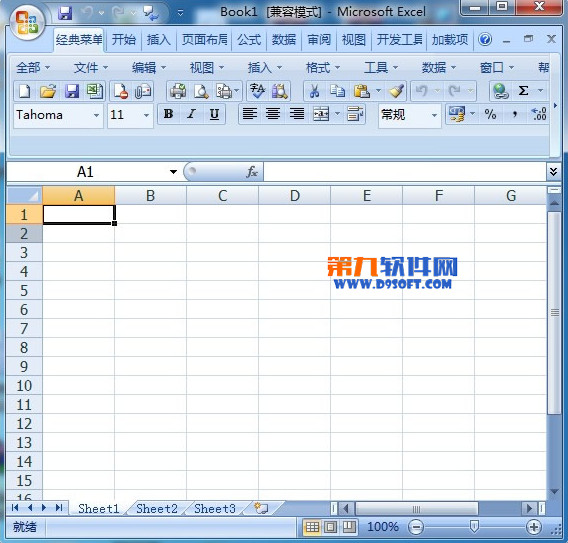
Task: Open the 工具 menu
Action: tap(381, 67)
